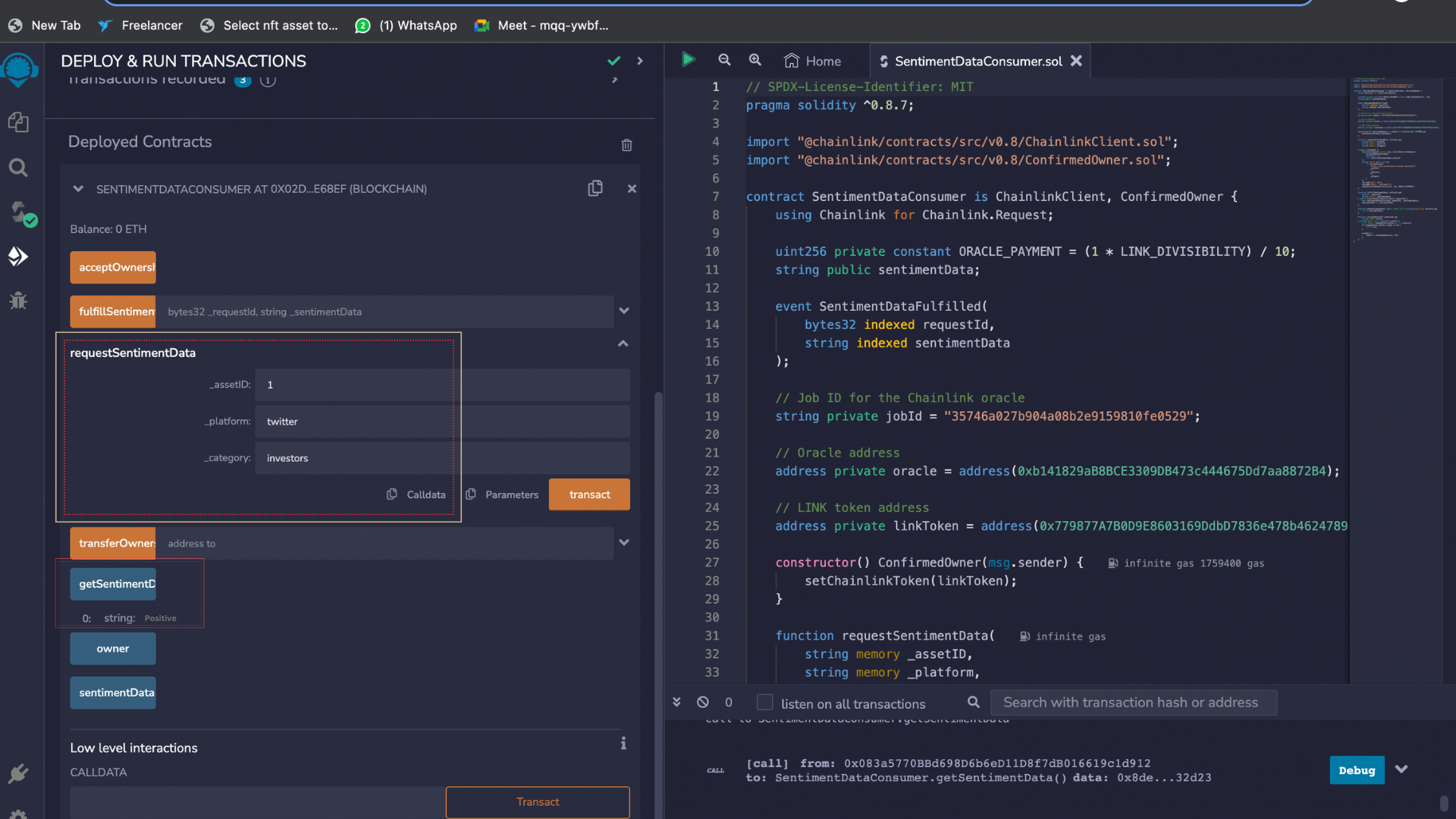Open the File Explorer sidebar icon

click(18, 122)
